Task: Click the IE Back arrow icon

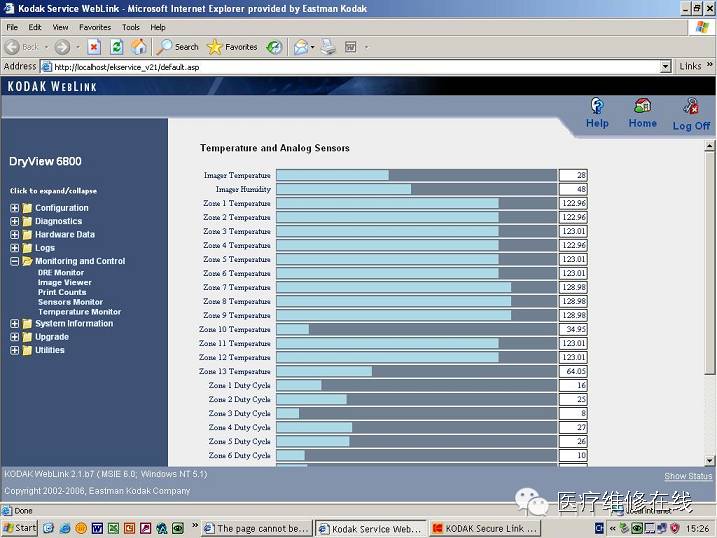Action: click(x=12, y=47)
